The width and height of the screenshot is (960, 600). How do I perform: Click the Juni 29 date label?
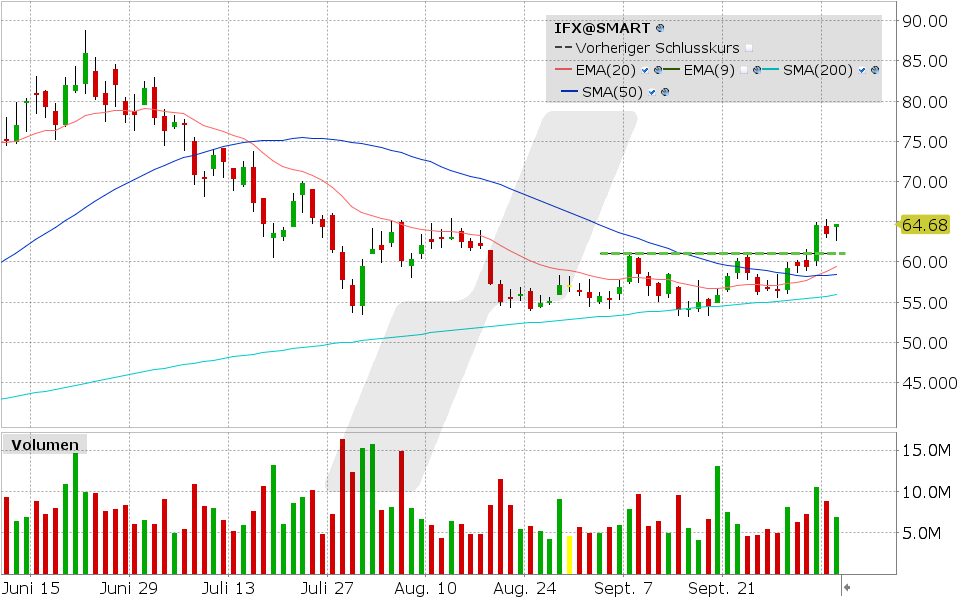pos(129,588)
